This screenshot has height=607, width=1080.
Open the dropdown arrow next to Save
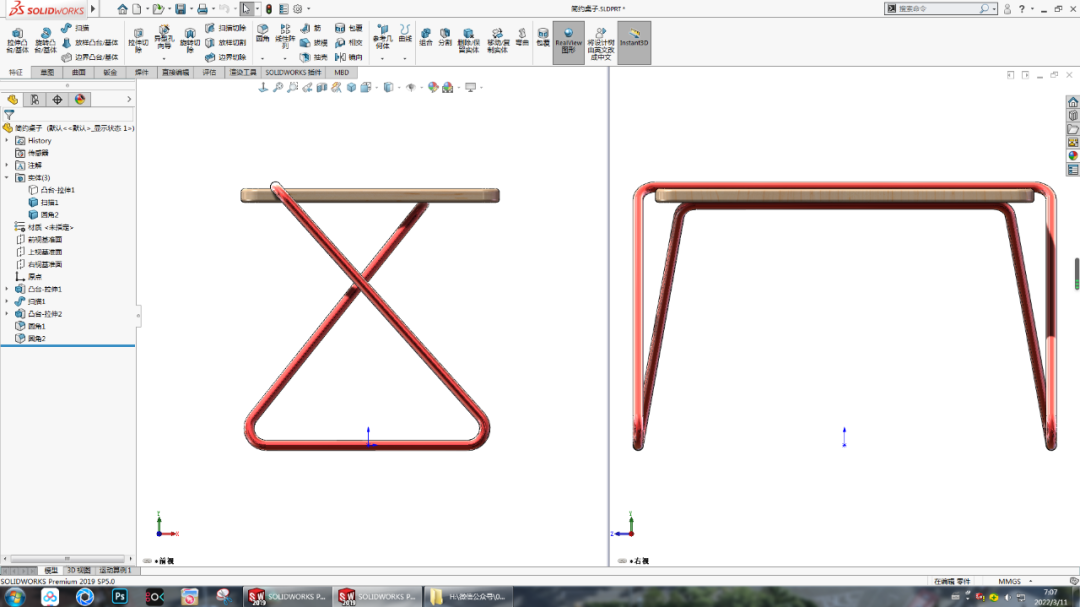pos(191,9)
